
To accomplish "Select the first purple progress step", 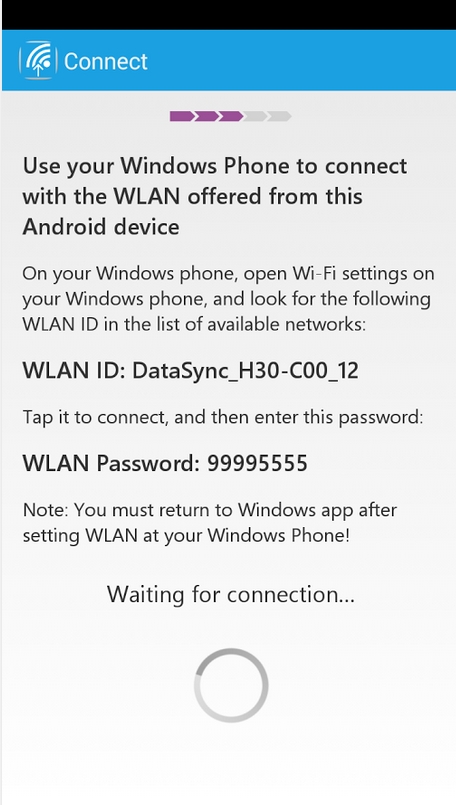I will [x=182, y=117].
